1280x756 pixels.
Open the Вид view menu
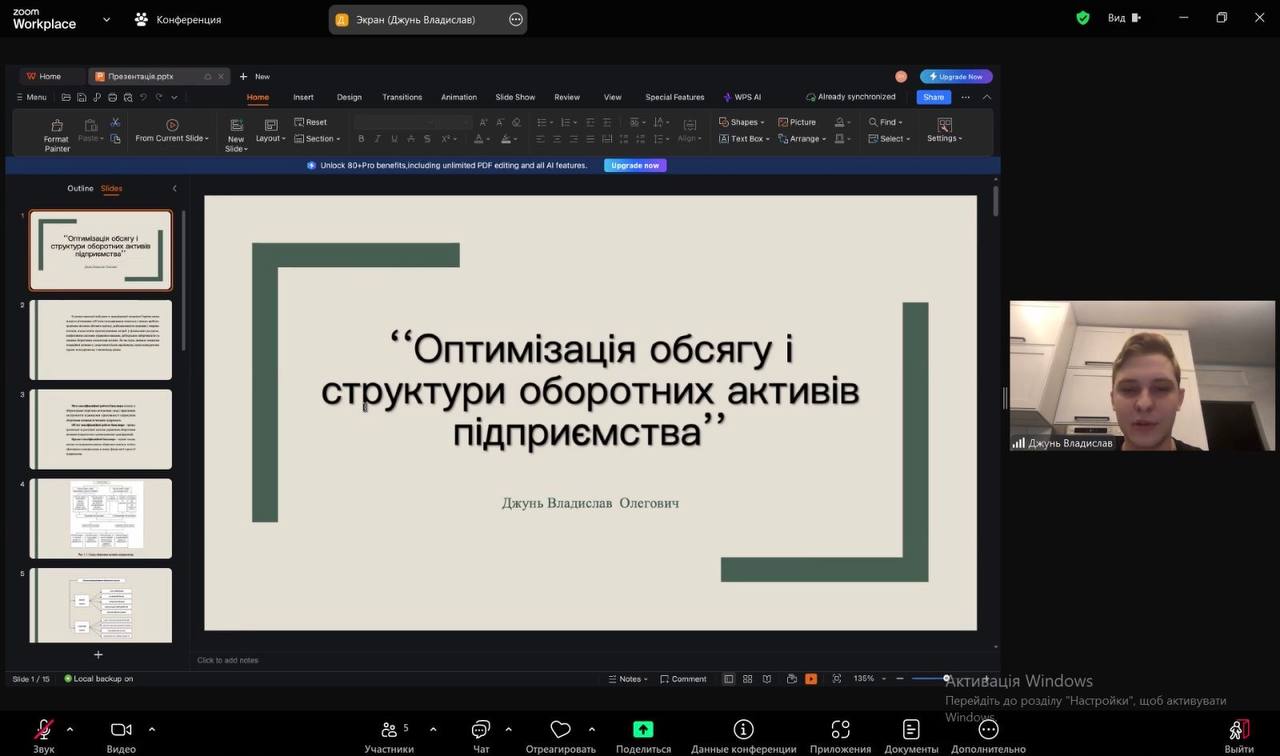coord(1124,18)
